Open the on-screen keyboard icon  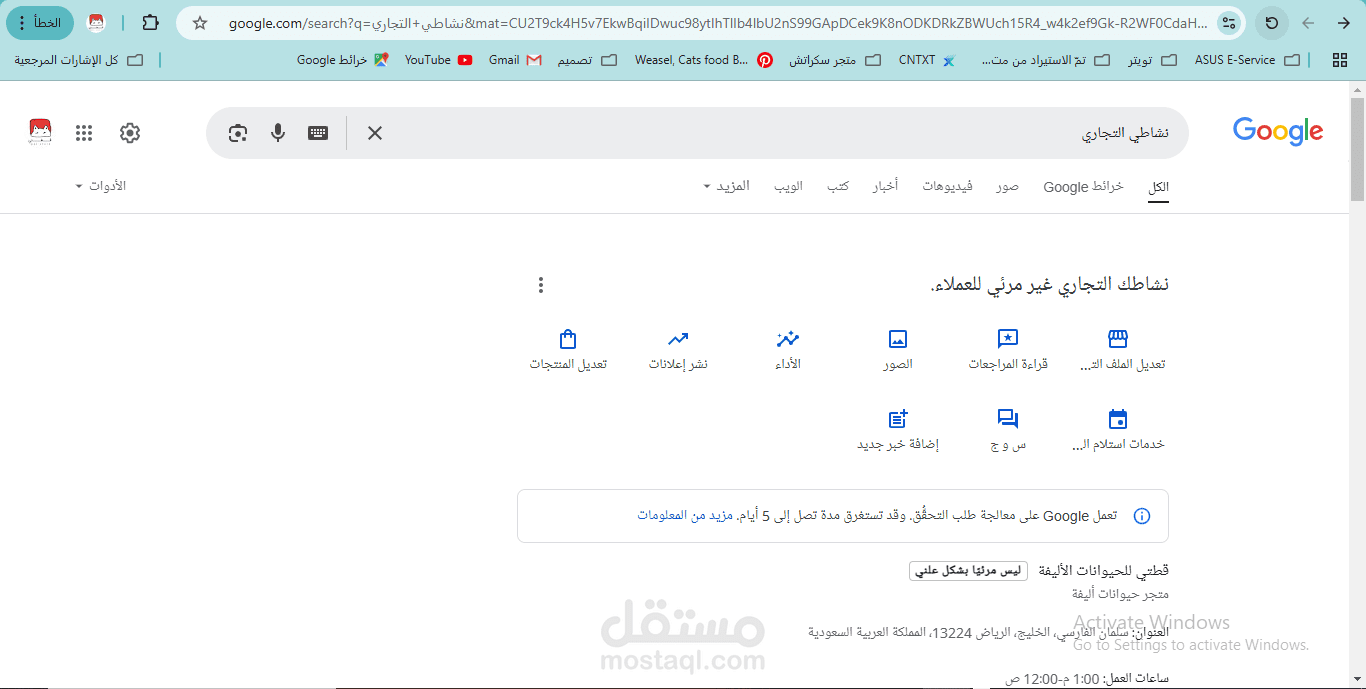318,133
